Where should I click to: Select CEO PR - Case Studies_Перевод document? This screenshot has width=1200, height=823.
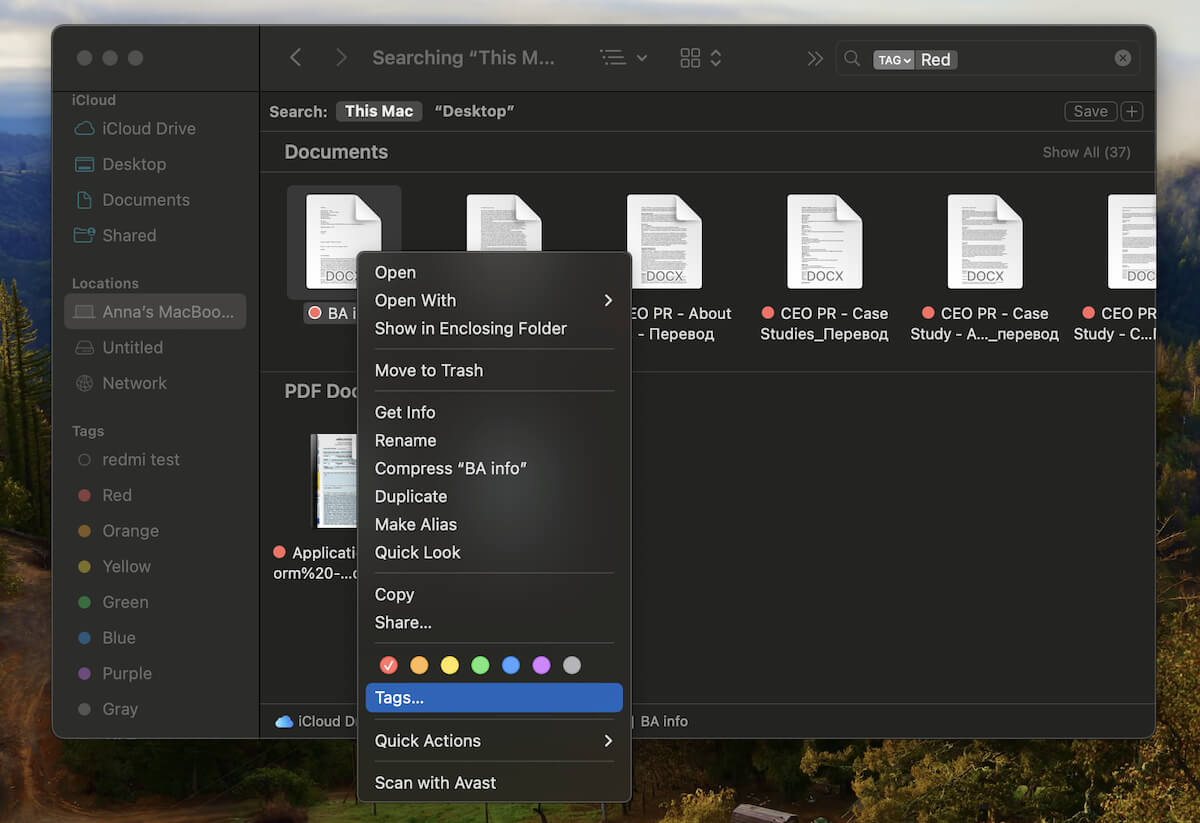point(824,270)
